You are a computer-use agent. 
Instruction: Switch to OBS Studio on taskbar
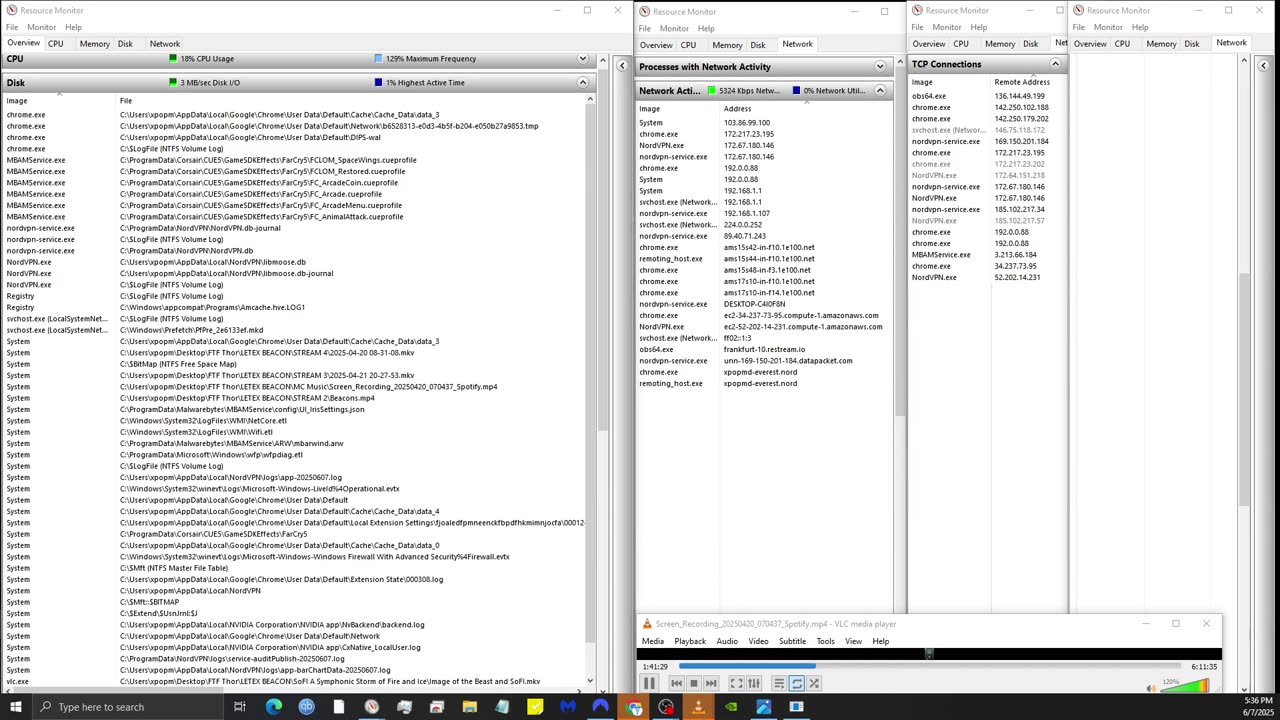[x=666, y=707]
